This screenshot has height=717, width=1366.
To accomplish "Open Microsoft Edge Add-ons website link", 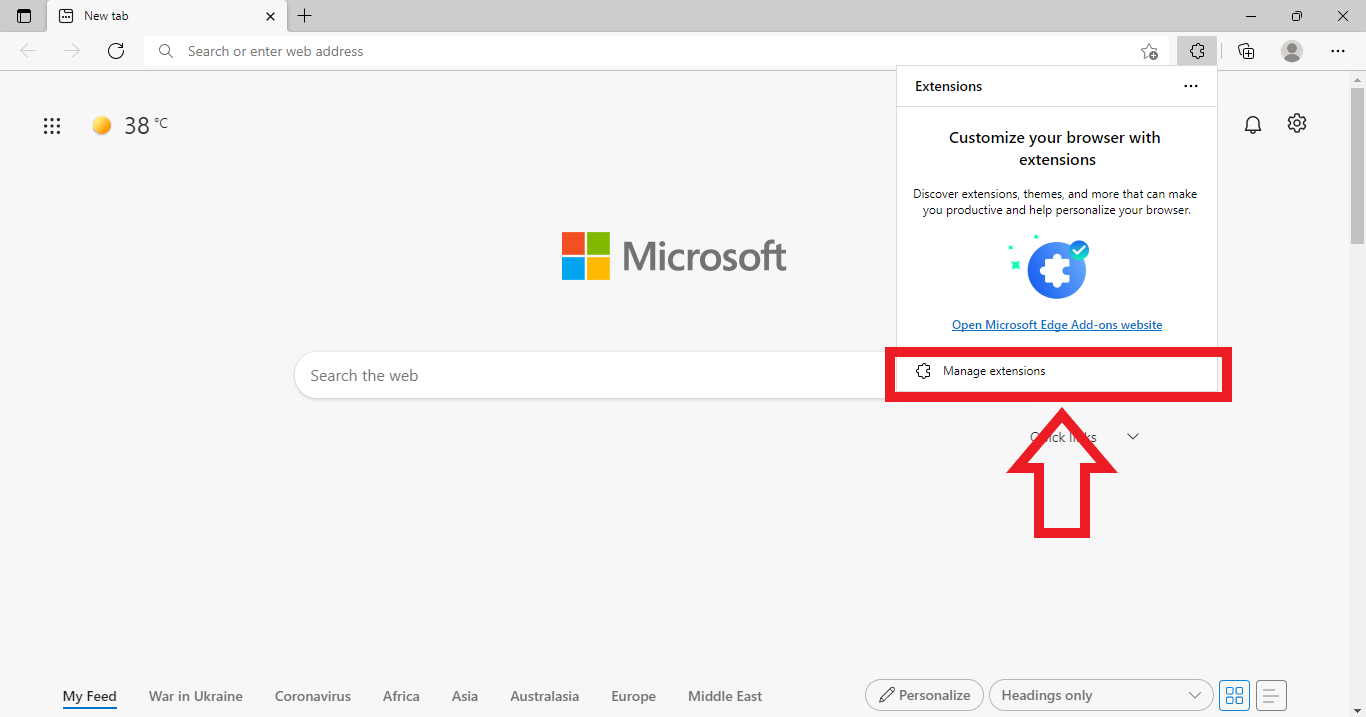I will coord(1057,324).
